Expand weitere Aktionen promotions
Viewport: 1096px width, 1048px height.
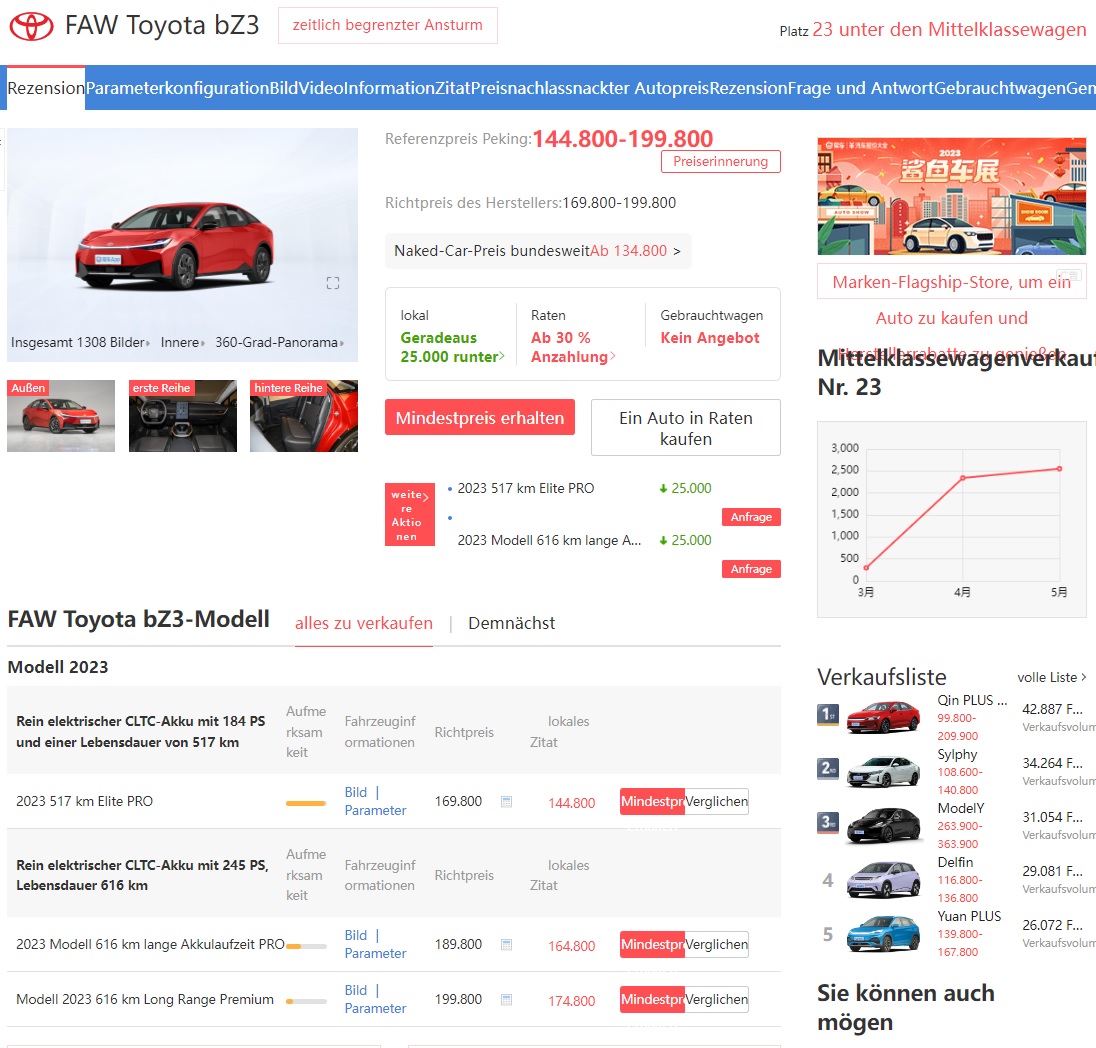[x=410, y=515]
